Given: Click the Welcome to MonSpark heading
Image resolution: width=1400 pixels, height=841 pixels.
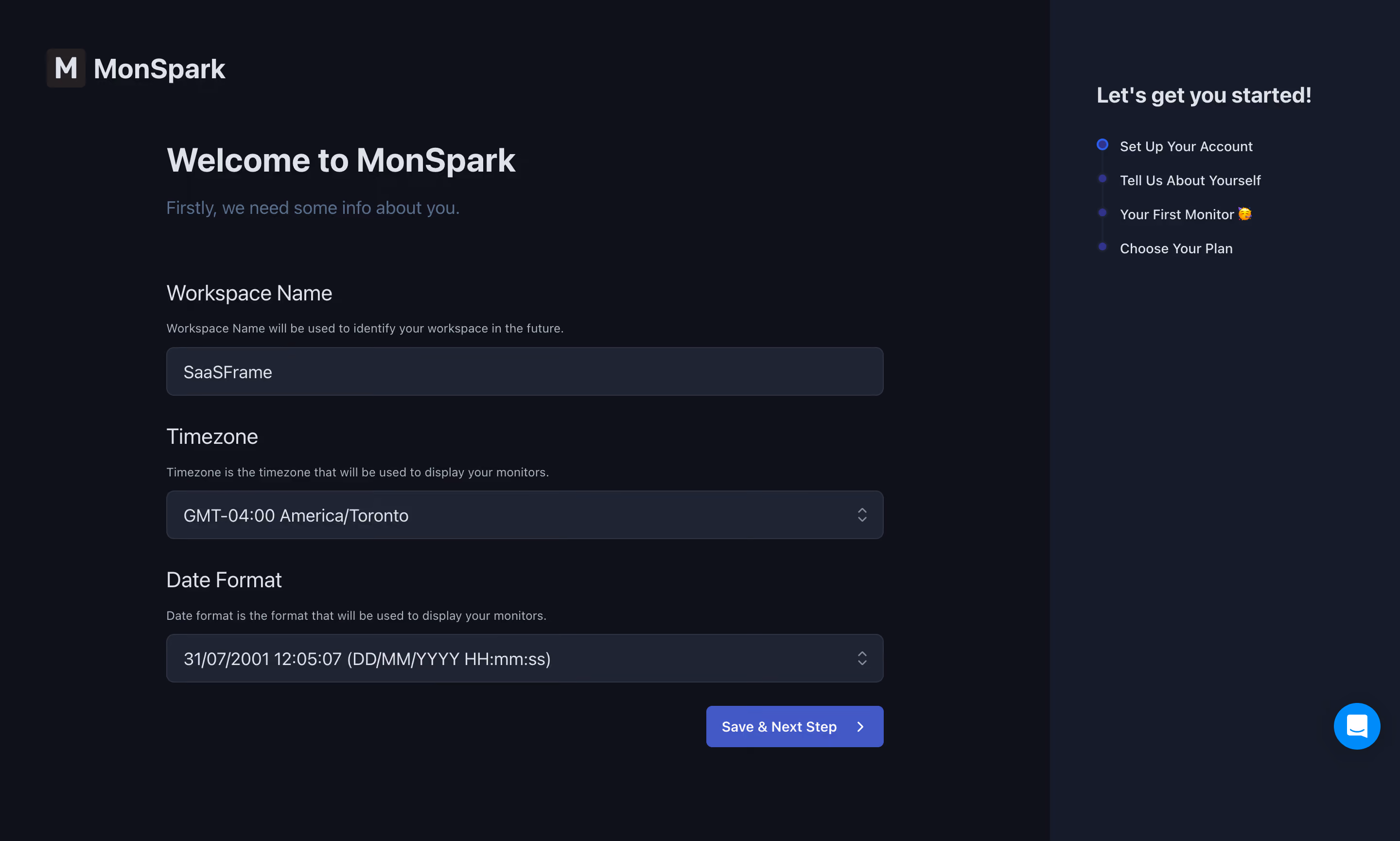Looking at the screenshot, I should [x=340, y=160].
